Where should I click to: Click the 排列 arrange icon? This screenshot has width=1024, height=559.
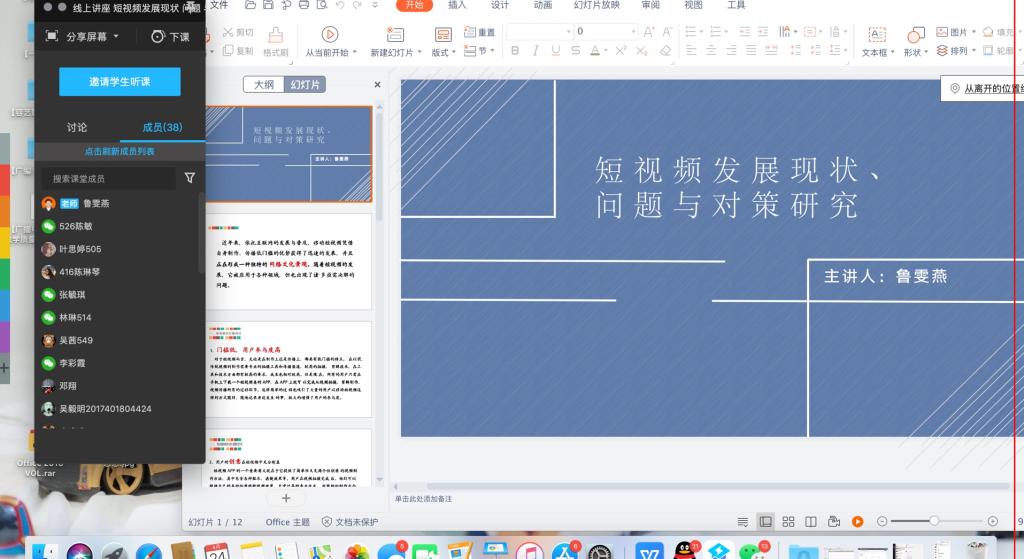point(942,50)
